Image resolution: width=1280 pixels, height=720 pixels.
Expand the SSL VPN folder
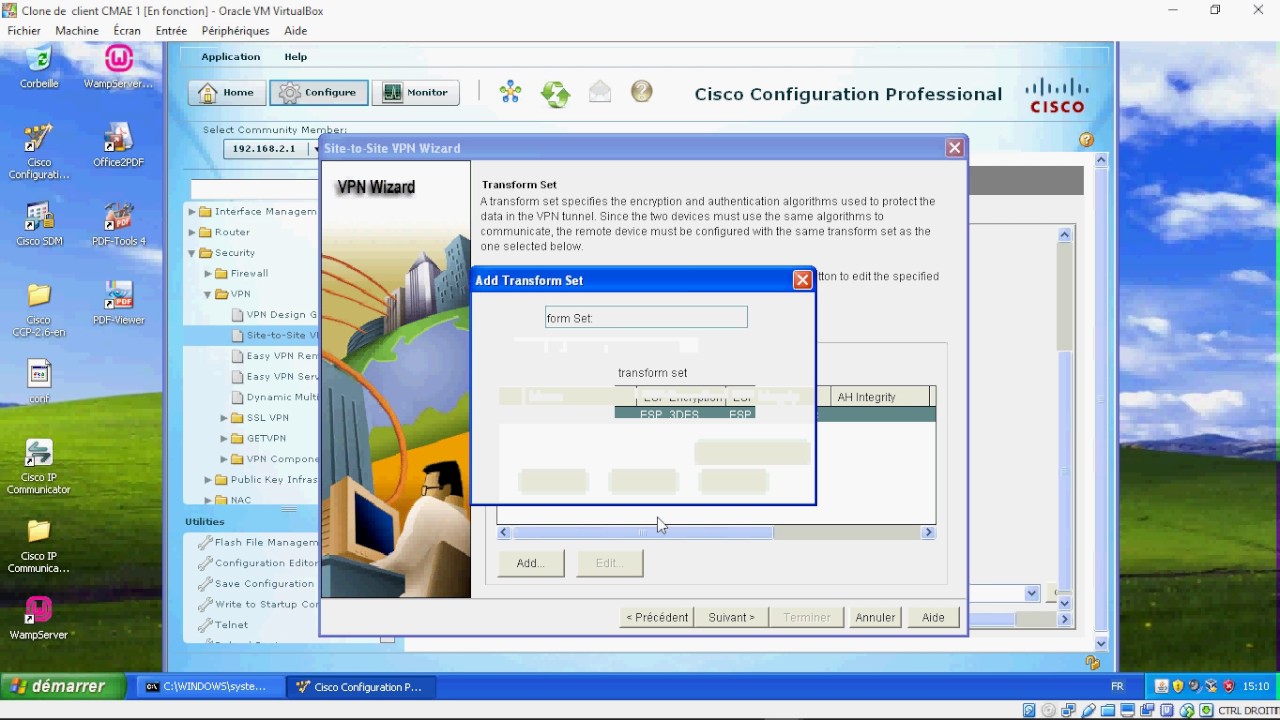tap(225, 418)
